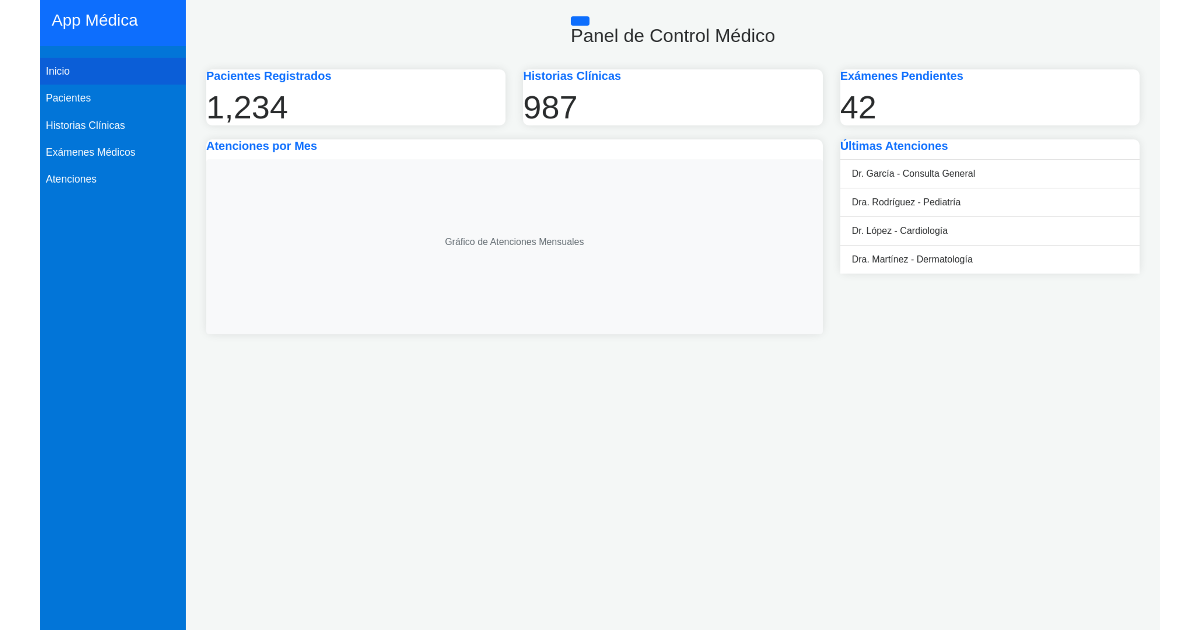Open the Atenciones por Mes panel header
The width and height of the screenshot is (1200, 630).
pyautogui.click(x=260, y=146)
